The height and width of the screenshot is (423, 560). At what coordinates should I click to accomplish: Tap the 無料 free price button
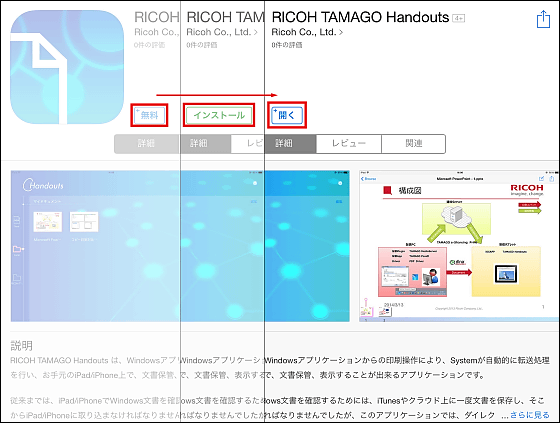coord(149,115)
